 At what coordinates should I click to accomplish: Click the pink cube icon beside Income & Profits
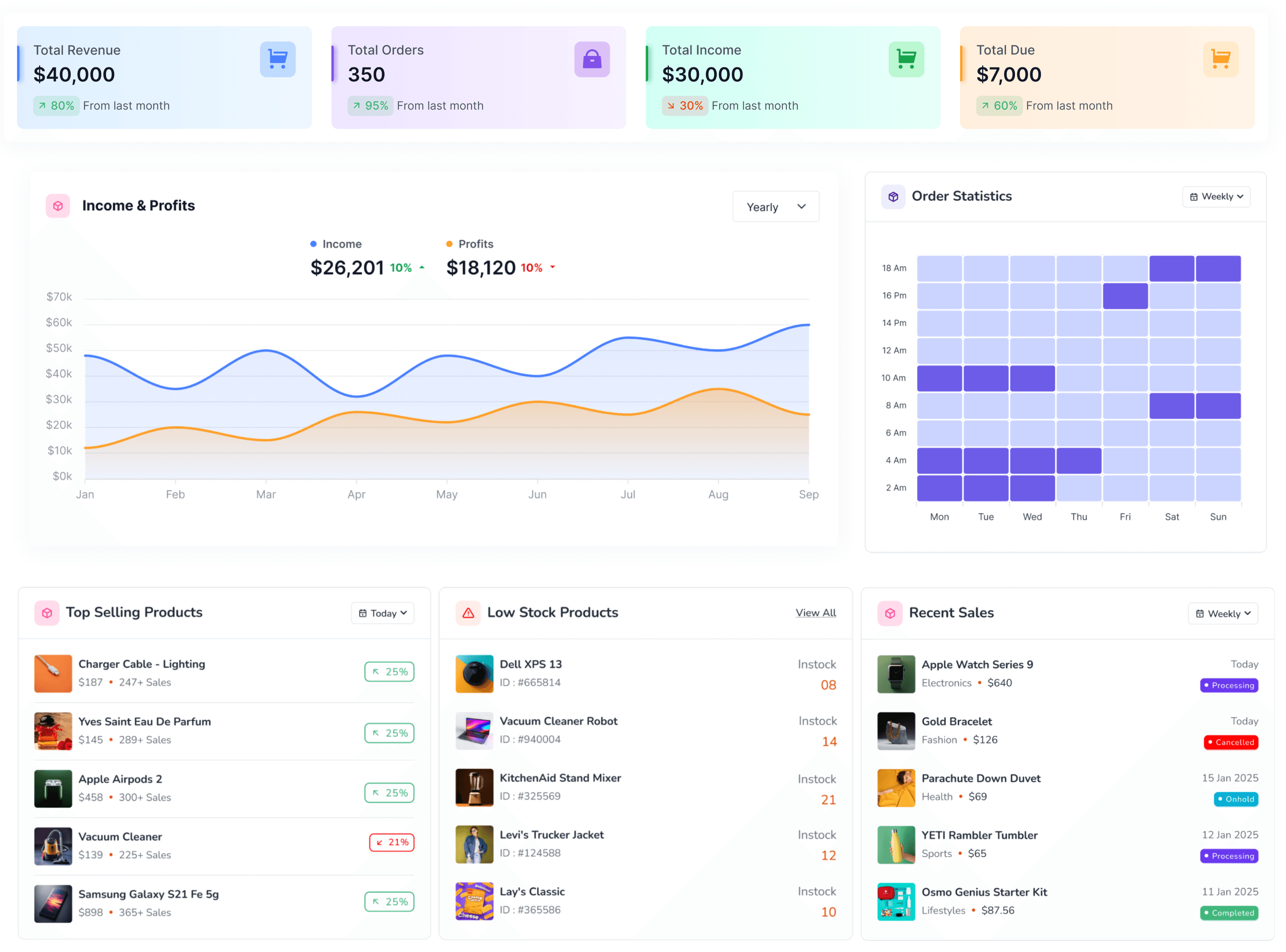[58, 206]
